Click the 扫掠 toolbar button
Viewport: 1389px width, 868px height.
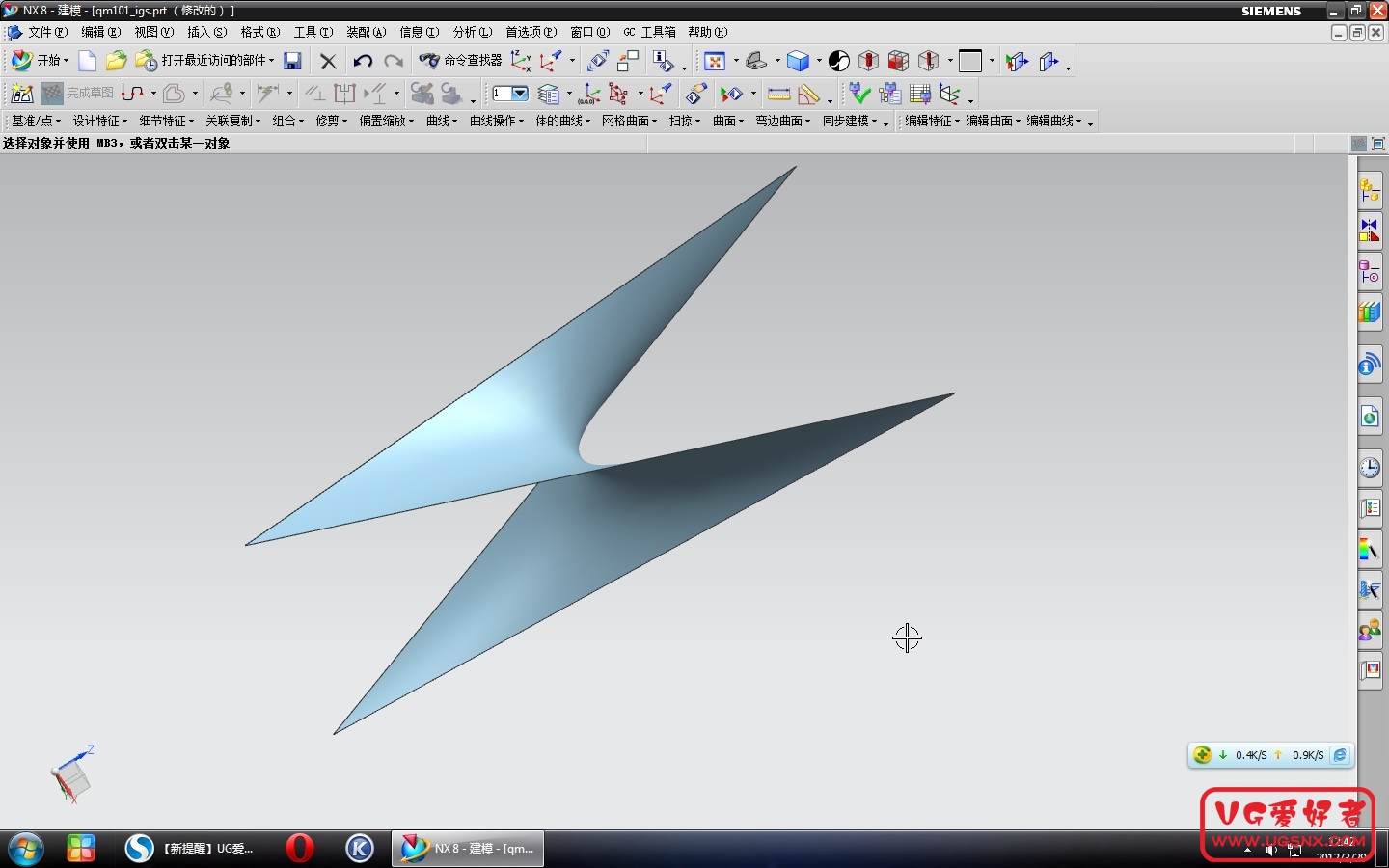(685, 121)
